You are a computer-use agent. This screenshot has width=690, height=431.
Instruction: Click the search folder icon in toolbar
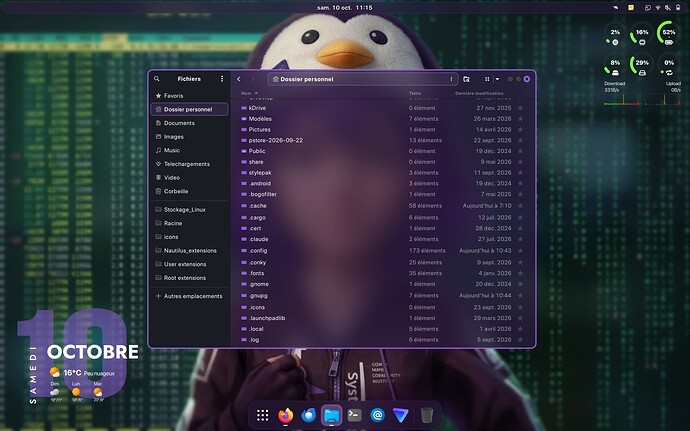pos(466,79)
